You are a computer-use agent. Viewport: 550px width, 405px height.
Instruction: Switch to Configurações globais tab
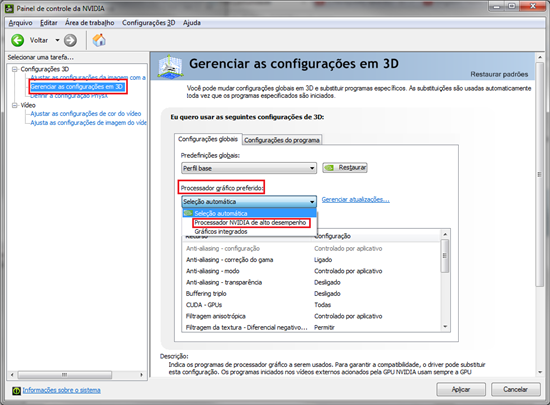pos(208,139)
